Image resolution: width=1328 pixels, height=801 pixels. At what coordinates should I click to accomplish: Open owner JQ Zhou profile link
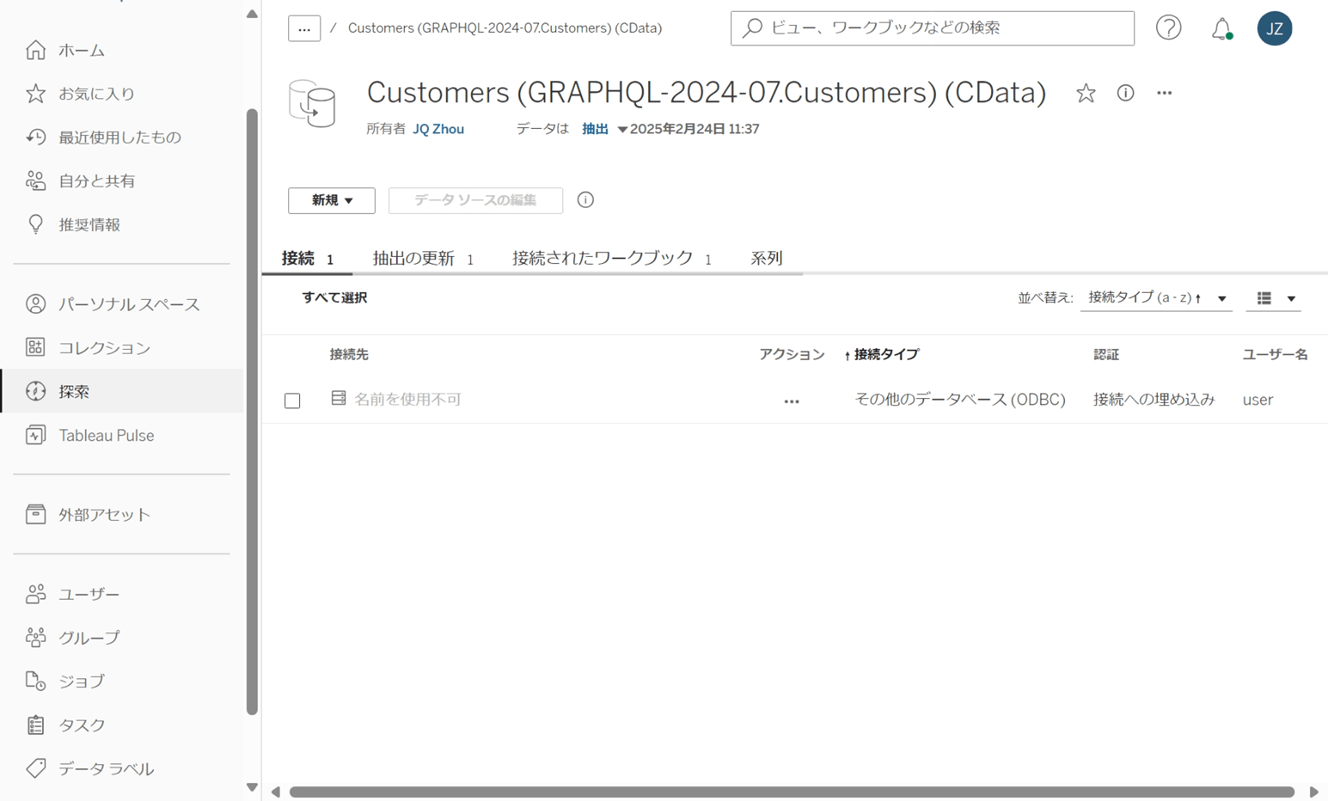coord(438,129)
